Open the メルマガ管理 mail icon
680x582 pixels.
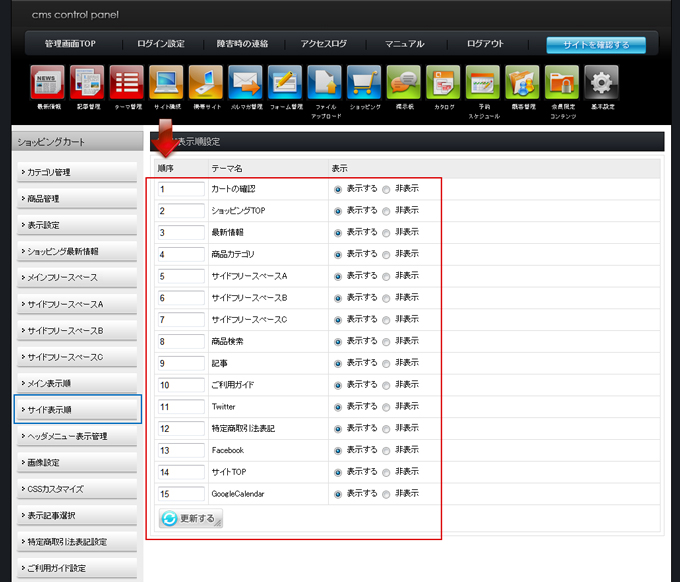245,82
